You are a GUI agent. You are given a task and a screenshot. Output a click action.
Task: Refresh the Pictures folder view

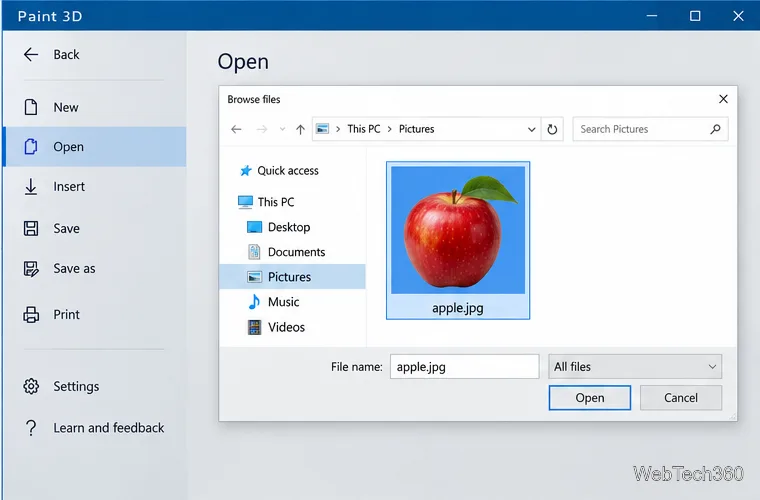(x=552, y=129)
